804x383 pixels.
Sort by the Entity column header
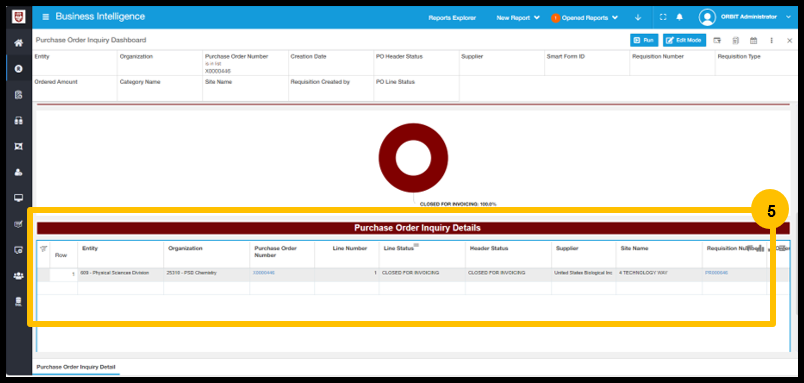[90, 248]
